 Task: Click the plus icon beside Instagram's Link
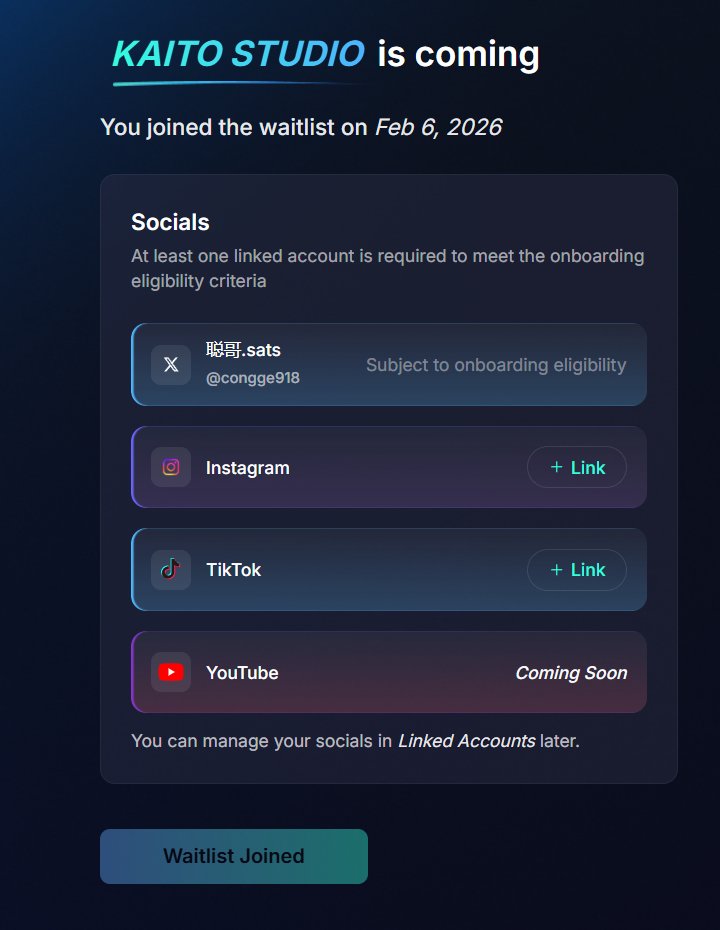[557, 467]
